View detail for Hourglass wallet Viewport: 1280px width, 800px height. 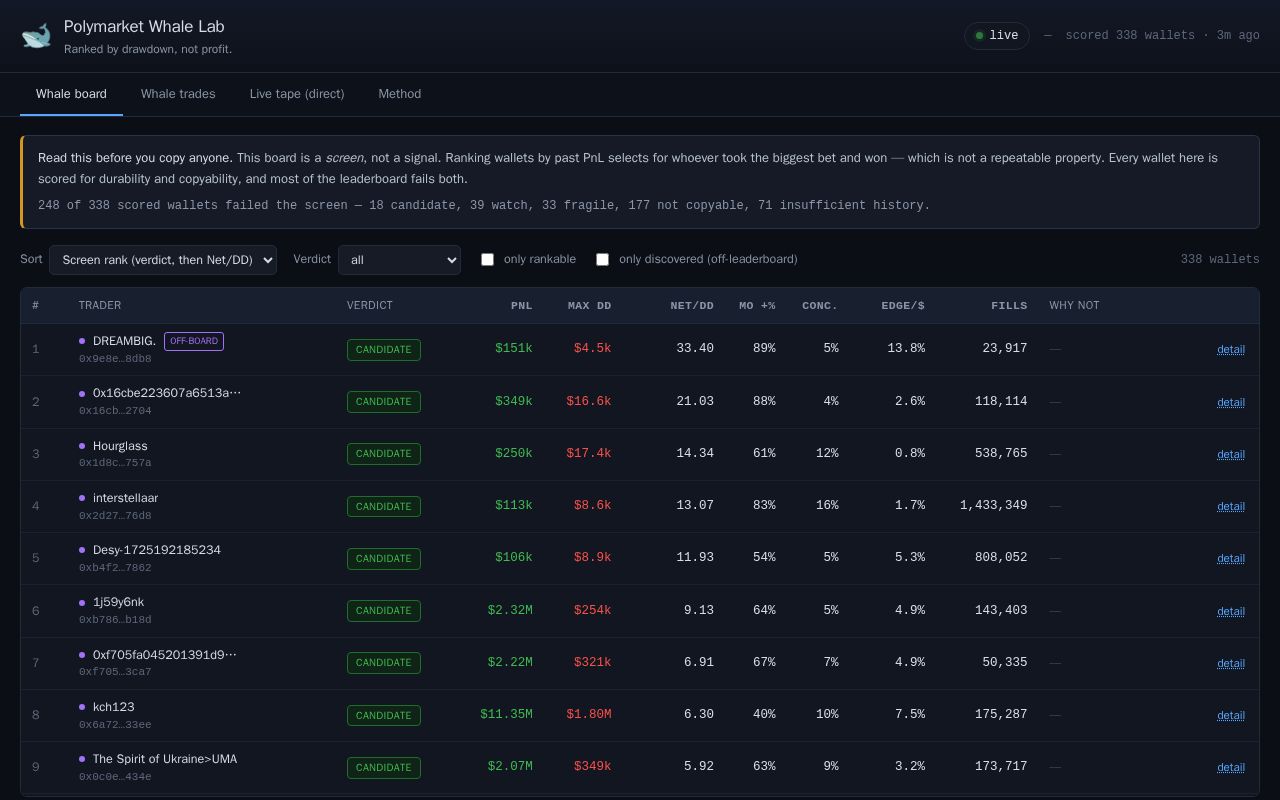pyautogui.click(x=1231, y=454)
